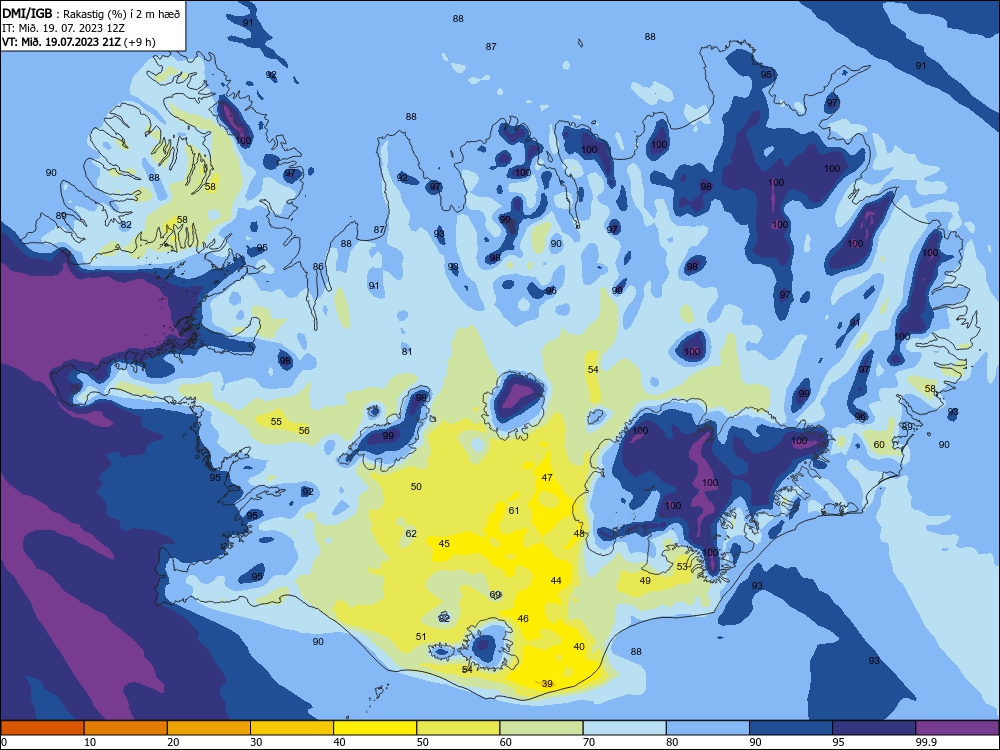Click the humidity value '46' on the map
This screenshot has height=750, width=1000.
coord(523,619)
